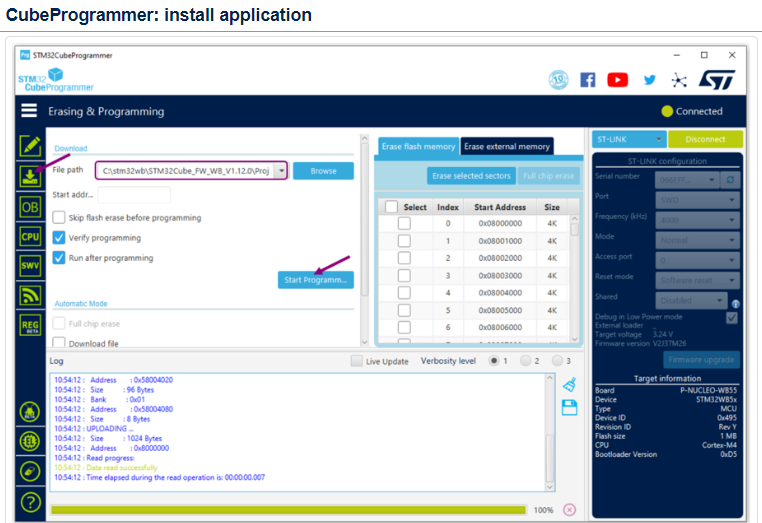Save the log with floppy disk icon

pos(570,407)
